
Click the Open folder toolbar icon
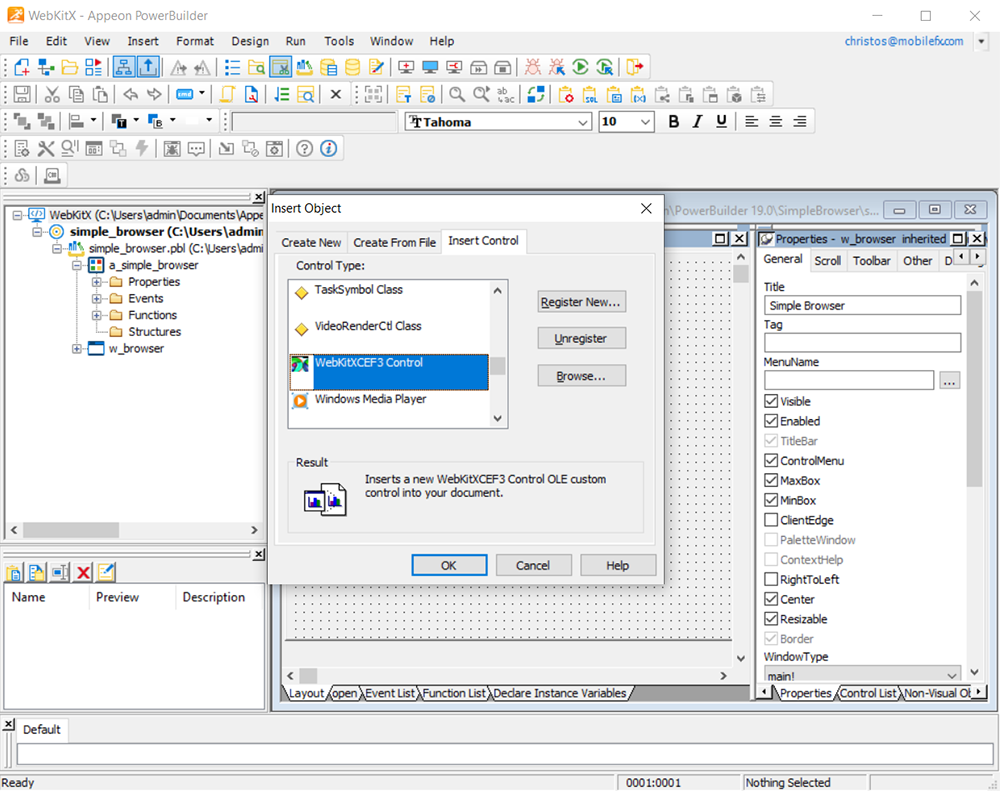tap(70, 67)
